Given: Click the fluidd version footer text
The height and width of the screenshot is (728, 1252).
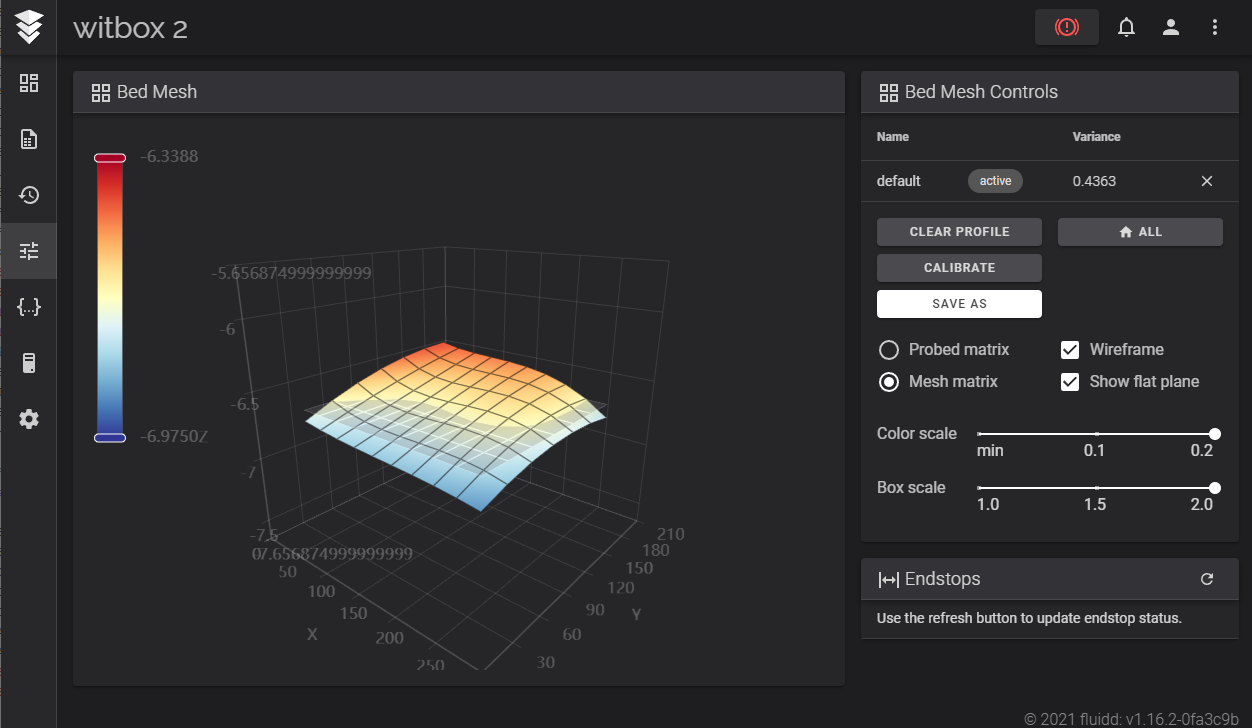Looking at the screenshot, I should pos(1132,719).
